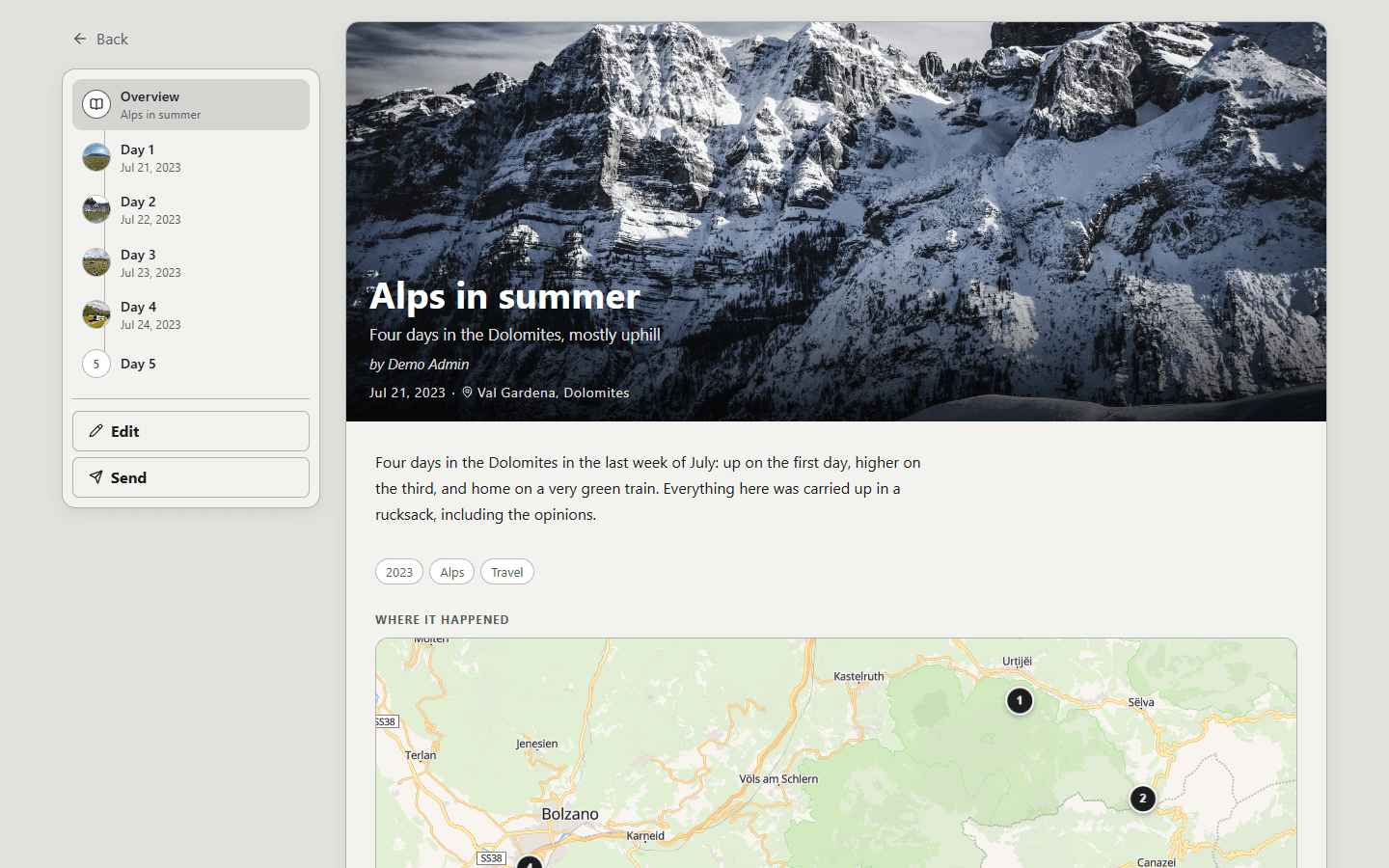
Task: Click the Edit button
Action: point(191,431)
